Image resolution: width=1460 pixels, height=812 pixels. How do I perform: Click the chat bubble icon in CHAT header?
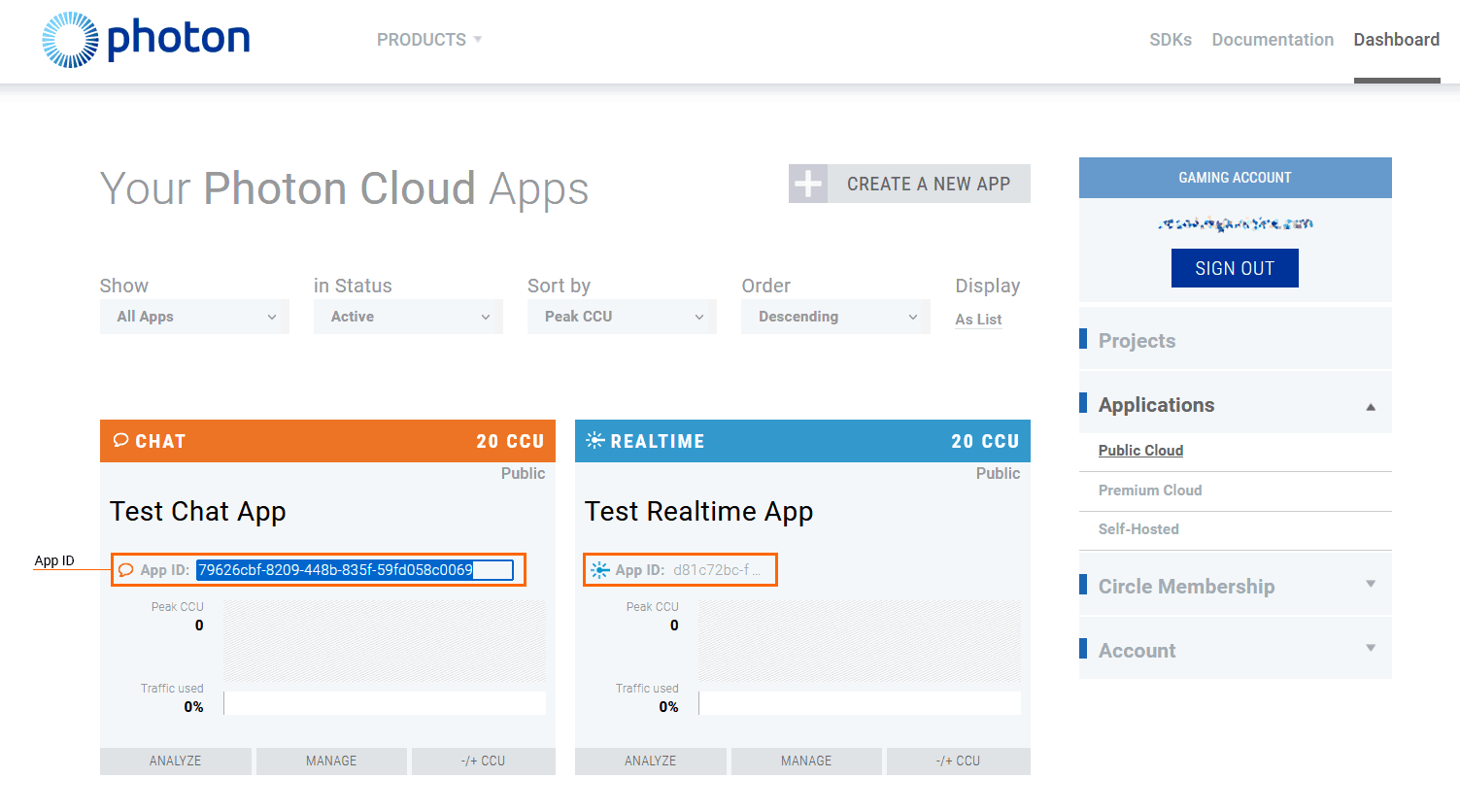pyautogui.click(x=121, y=440)
